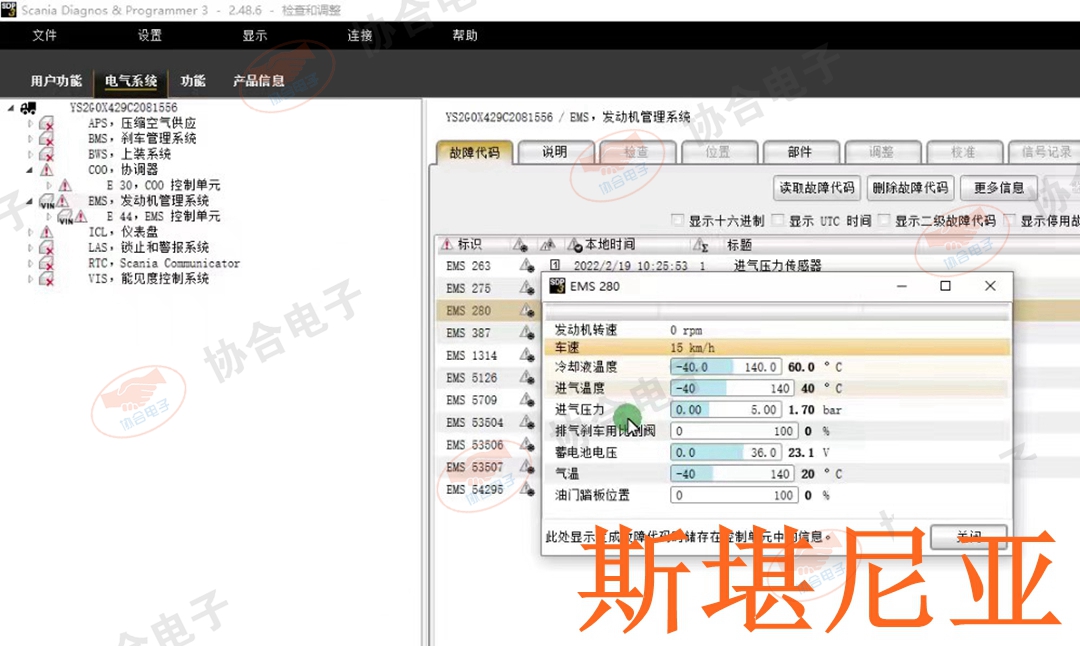Collapse the EMS 发动机管理系统 node
Viewport: 1080px width, 646px height.
pyautogui.click(x=30, y=201)
